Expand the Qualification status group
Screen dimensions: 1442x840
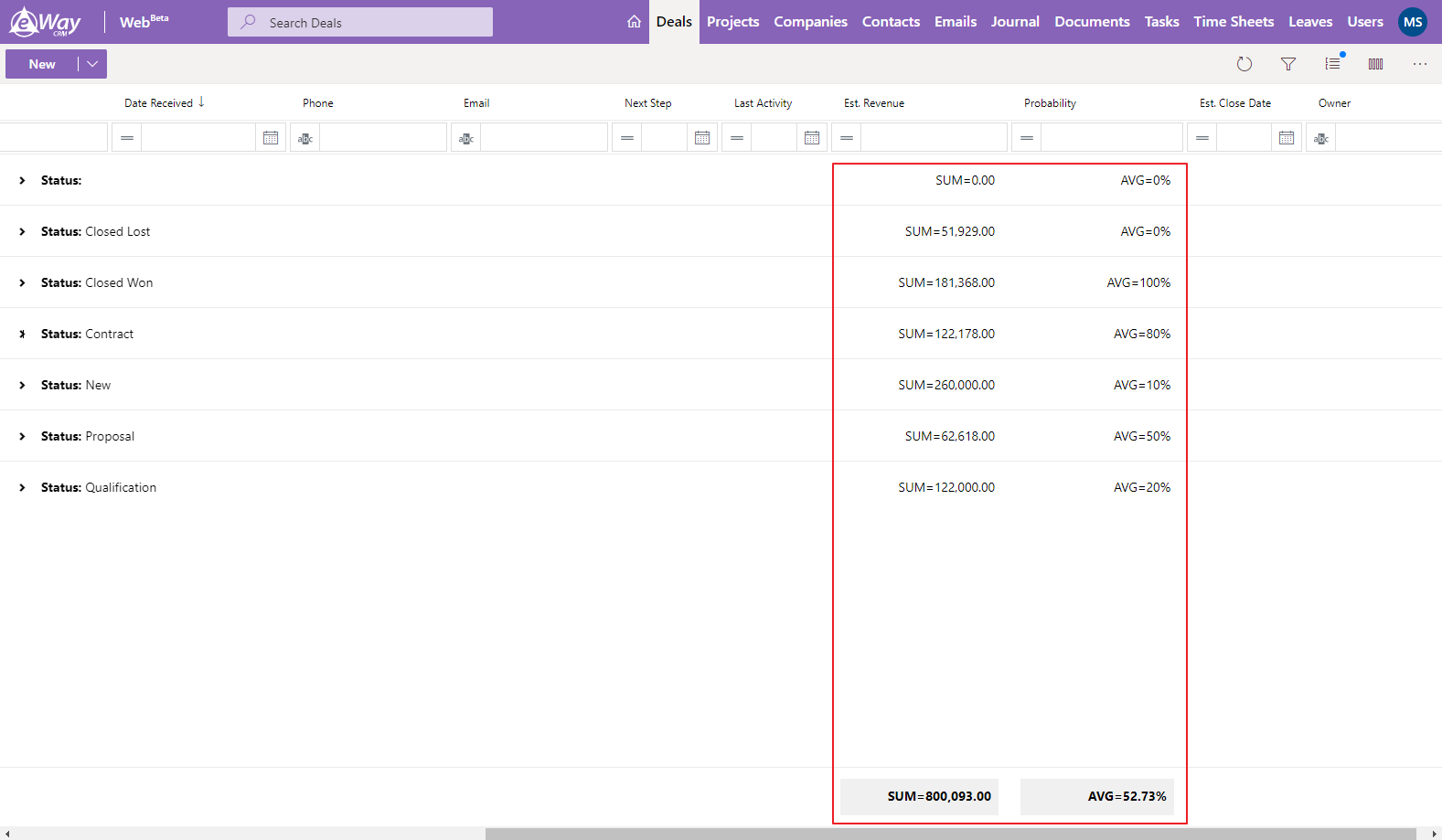click(22, 488)
